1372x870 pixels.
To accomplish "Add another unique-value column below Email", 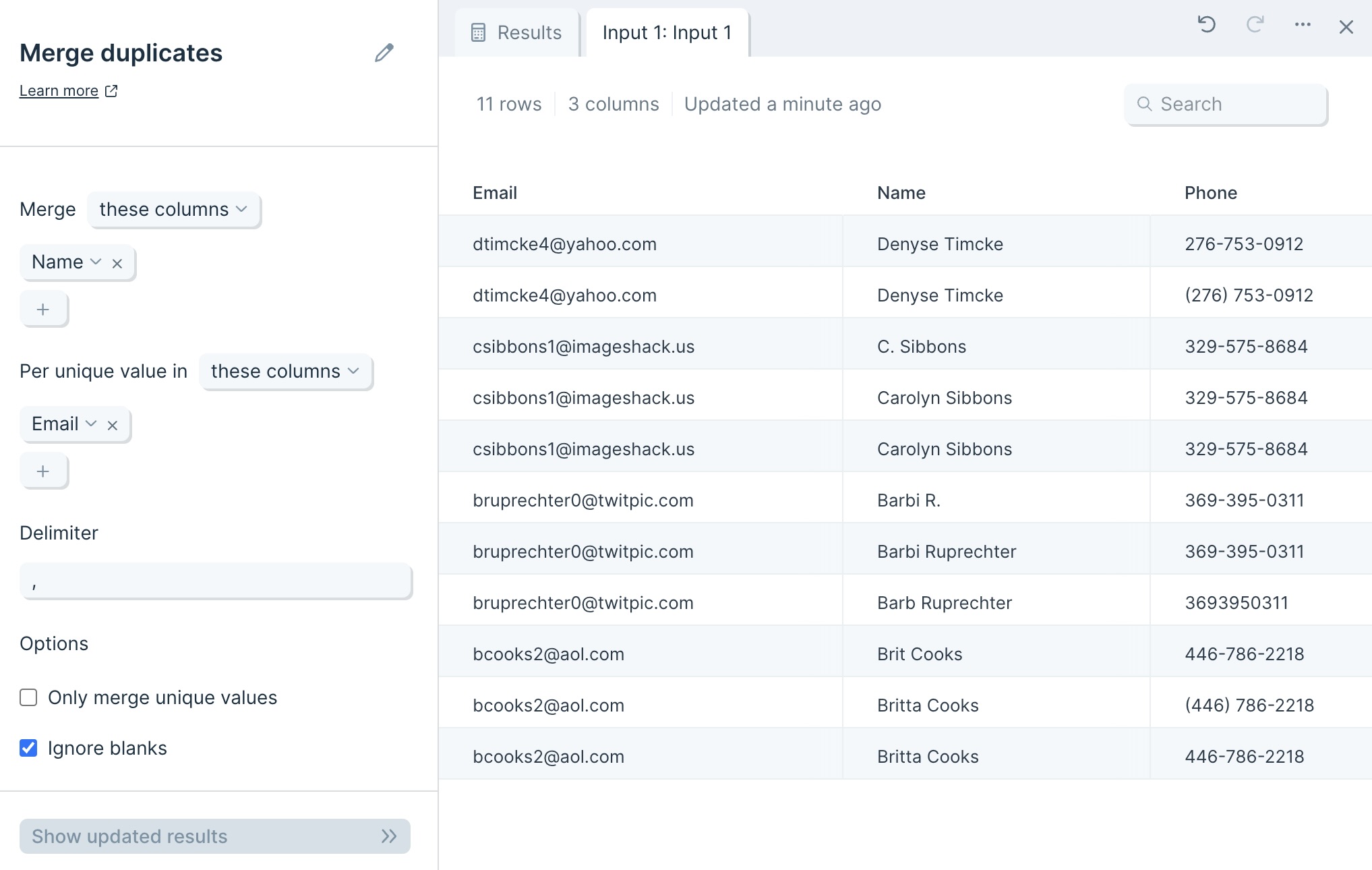I will [x=44, y=471].
